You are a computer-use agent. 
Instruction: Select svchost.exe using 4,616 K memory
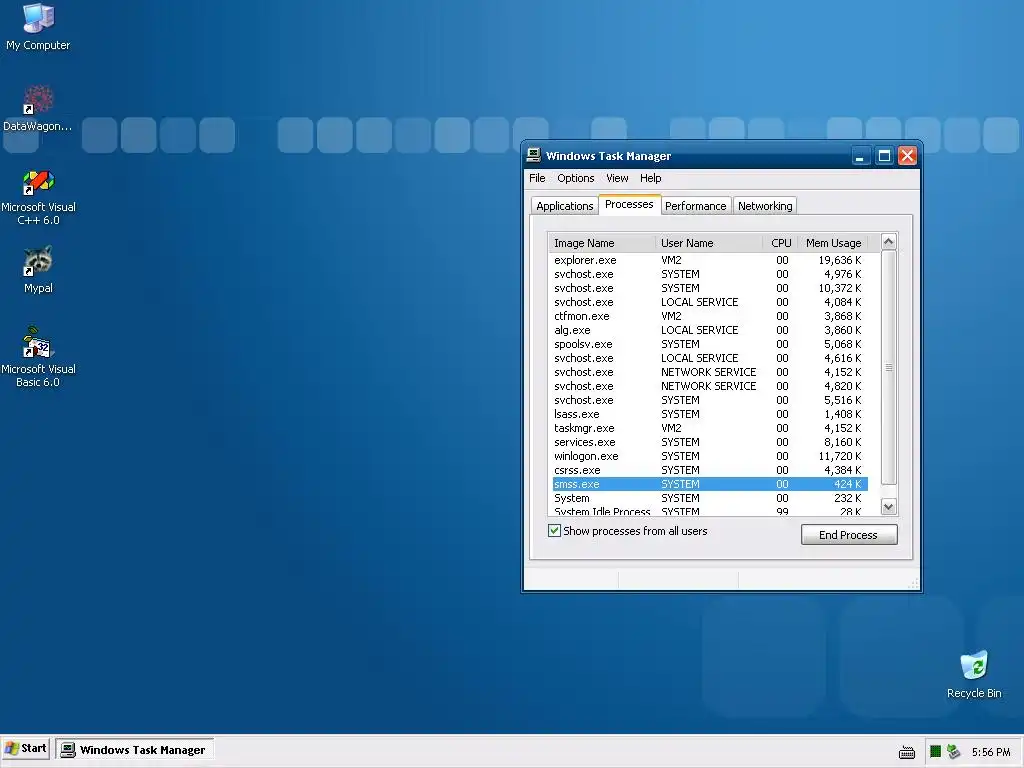click(709, 358)
